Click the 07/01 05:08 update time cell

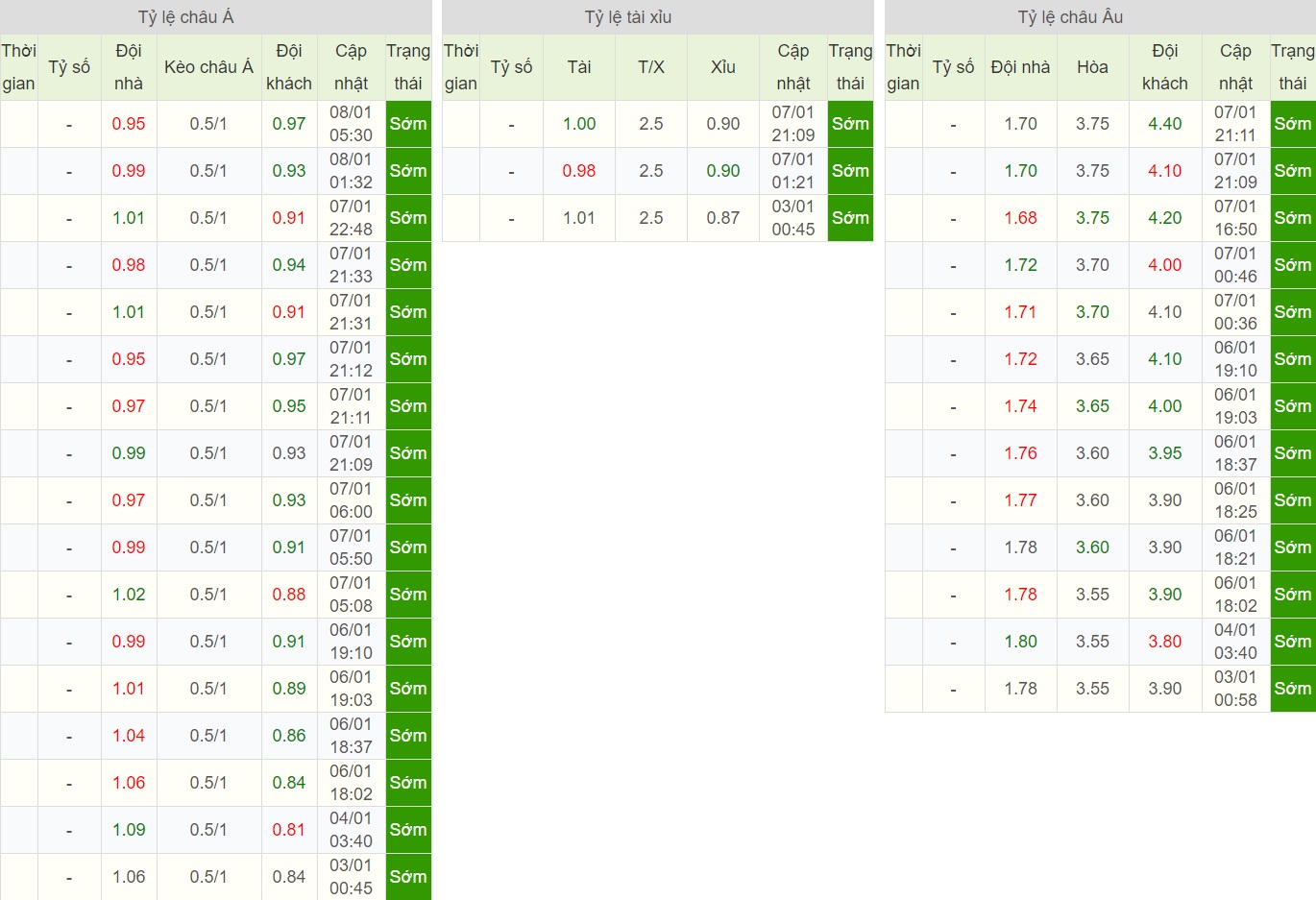tap(351, 595)
